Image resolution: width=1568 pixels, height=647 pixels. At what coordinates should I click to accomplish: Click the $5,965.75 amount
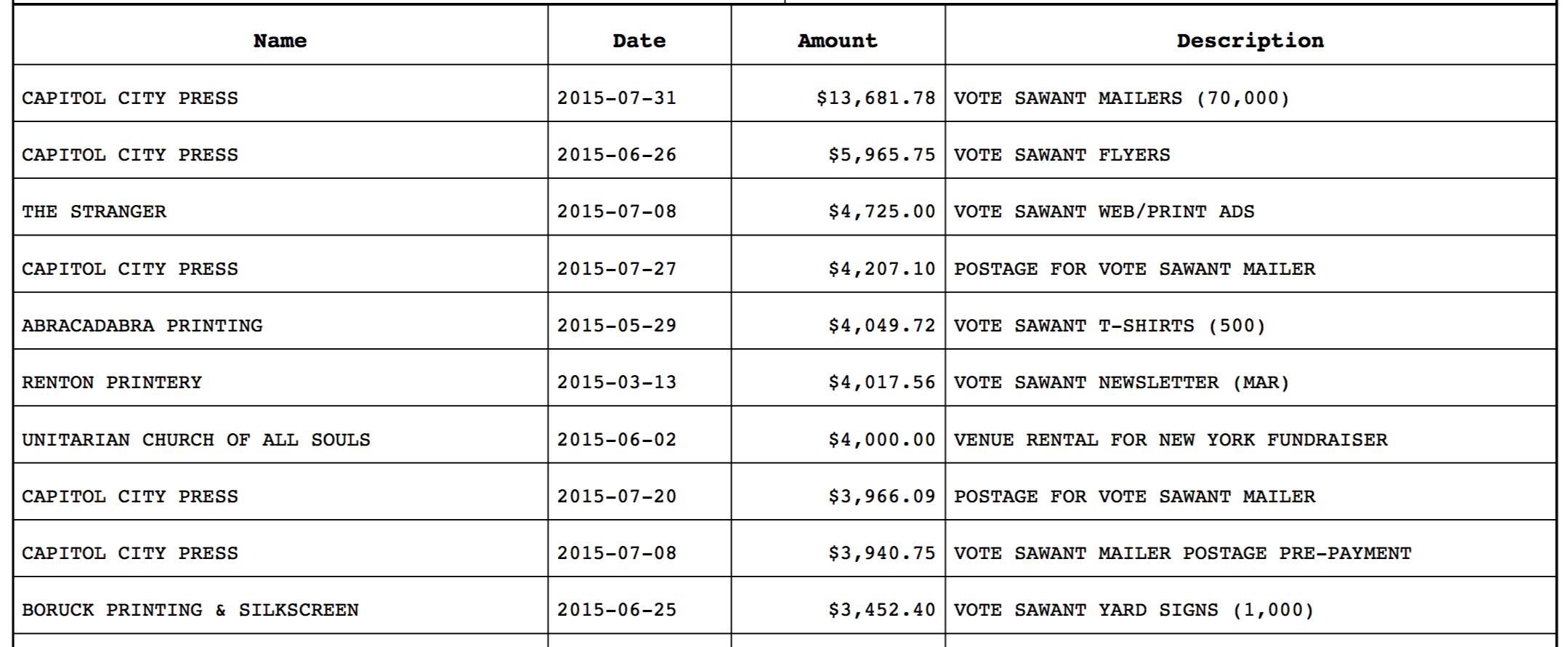point(881,155)
